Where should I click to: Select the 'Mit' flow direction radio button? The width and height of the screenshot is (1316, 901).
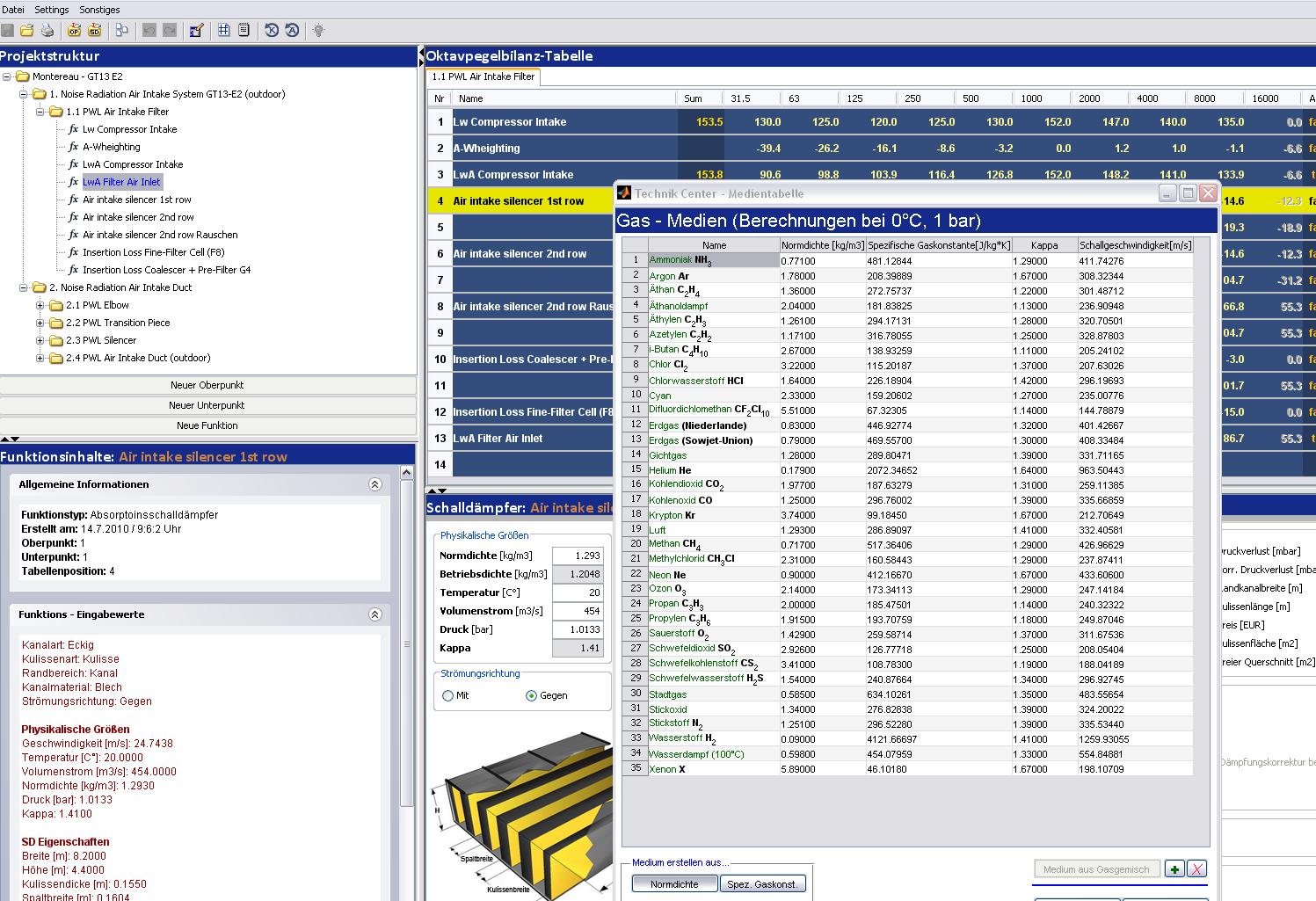[x=448, y=695]
